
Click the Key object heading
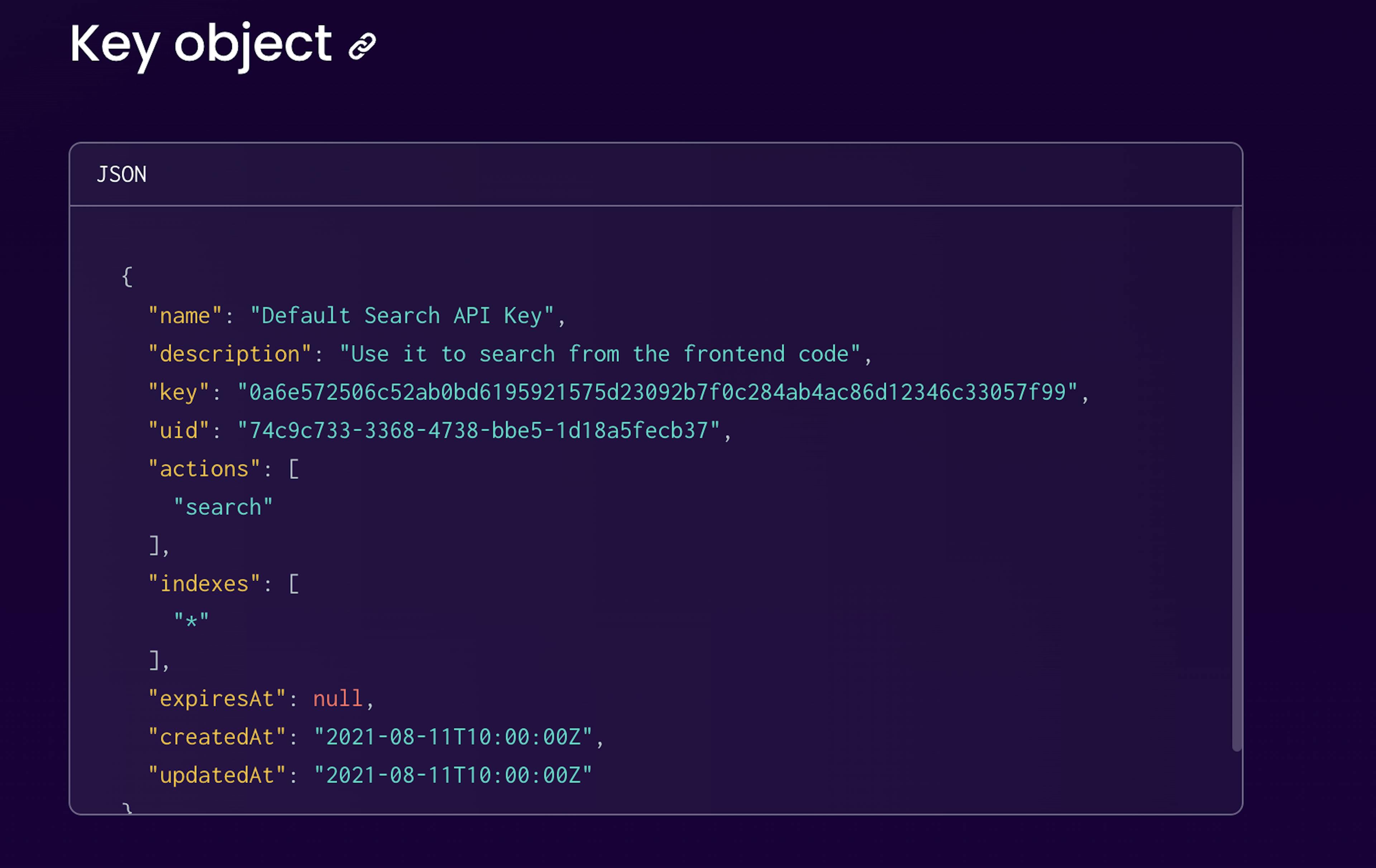[x=201, y=46]
